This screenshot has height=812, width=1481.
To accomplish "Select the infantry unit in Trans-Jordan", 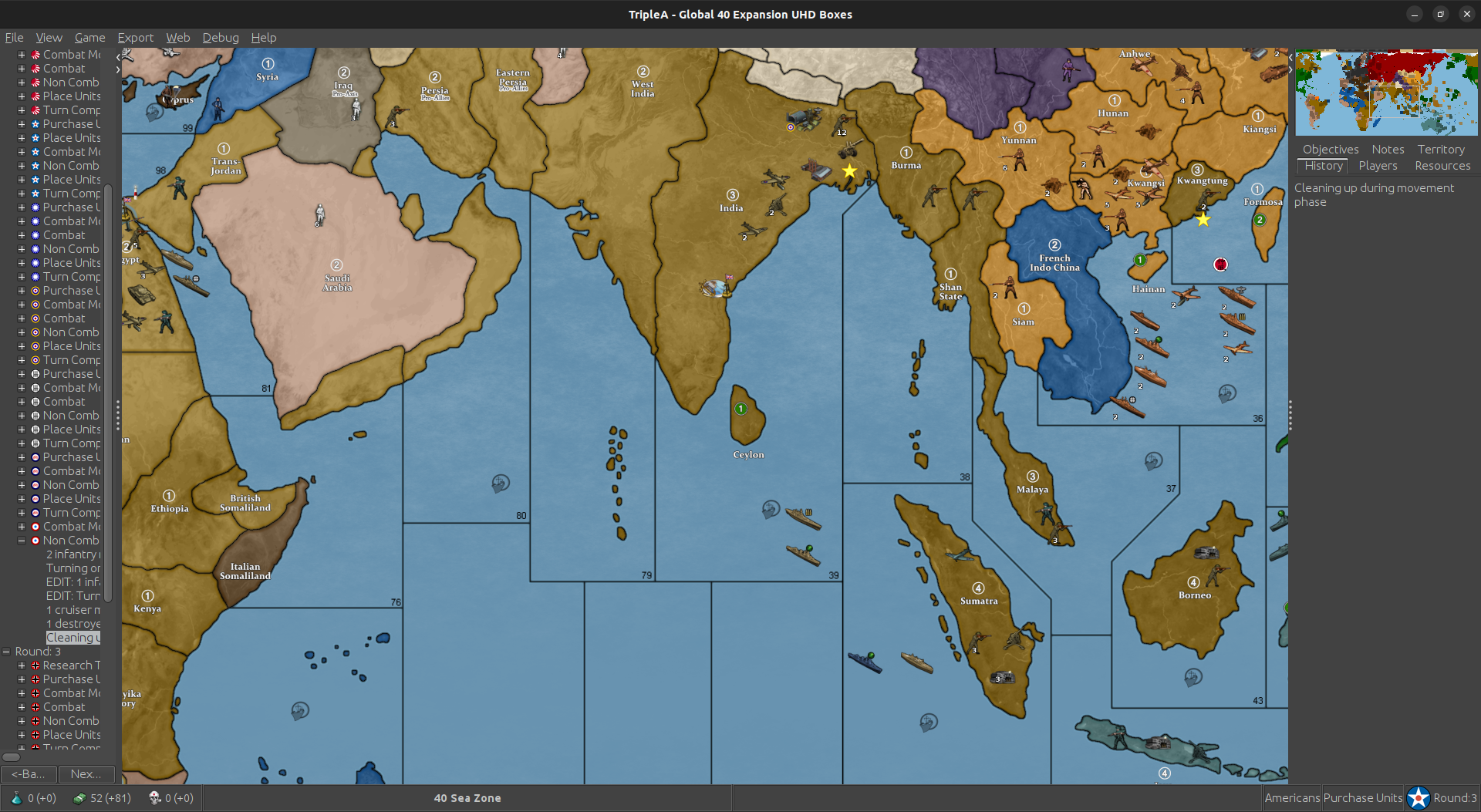I will point(179,187).
